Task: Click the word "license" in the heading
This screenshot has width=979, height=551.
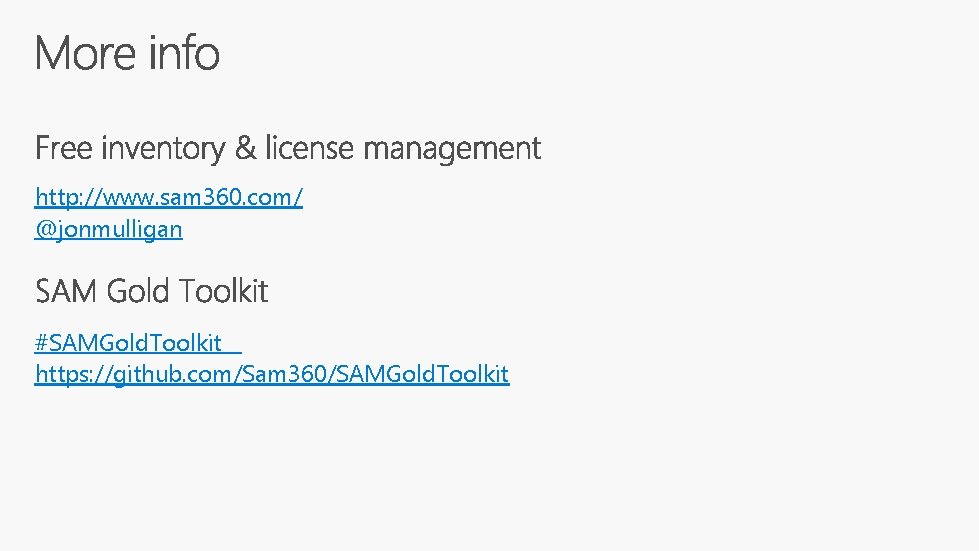Action: coord(309,149)
